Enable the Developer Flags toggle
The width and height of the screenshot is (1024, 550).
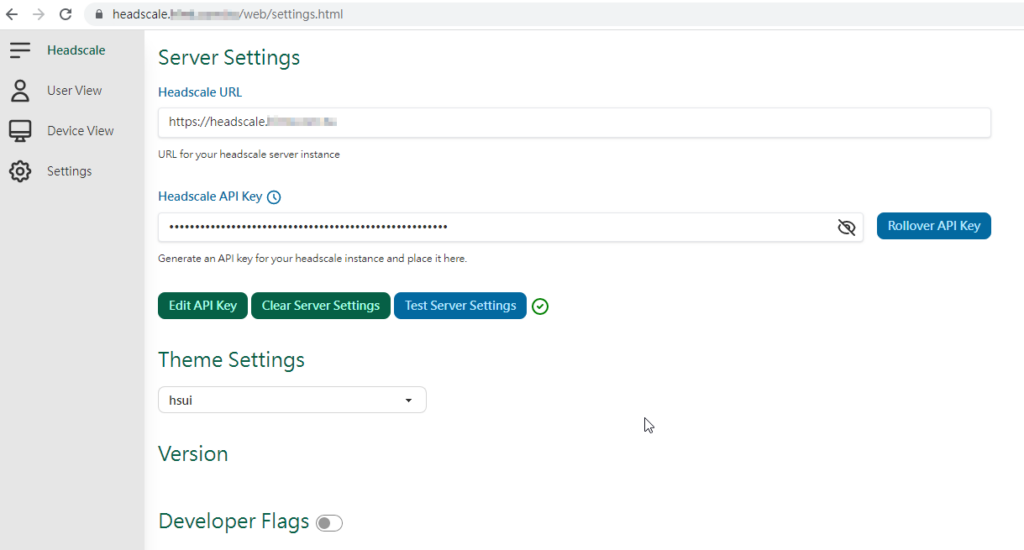[x=329, y=523]
